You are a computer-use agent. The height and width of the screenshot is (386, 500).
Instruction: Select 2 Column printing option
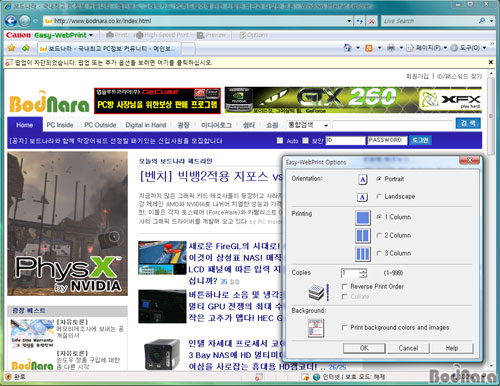(379, 235)
